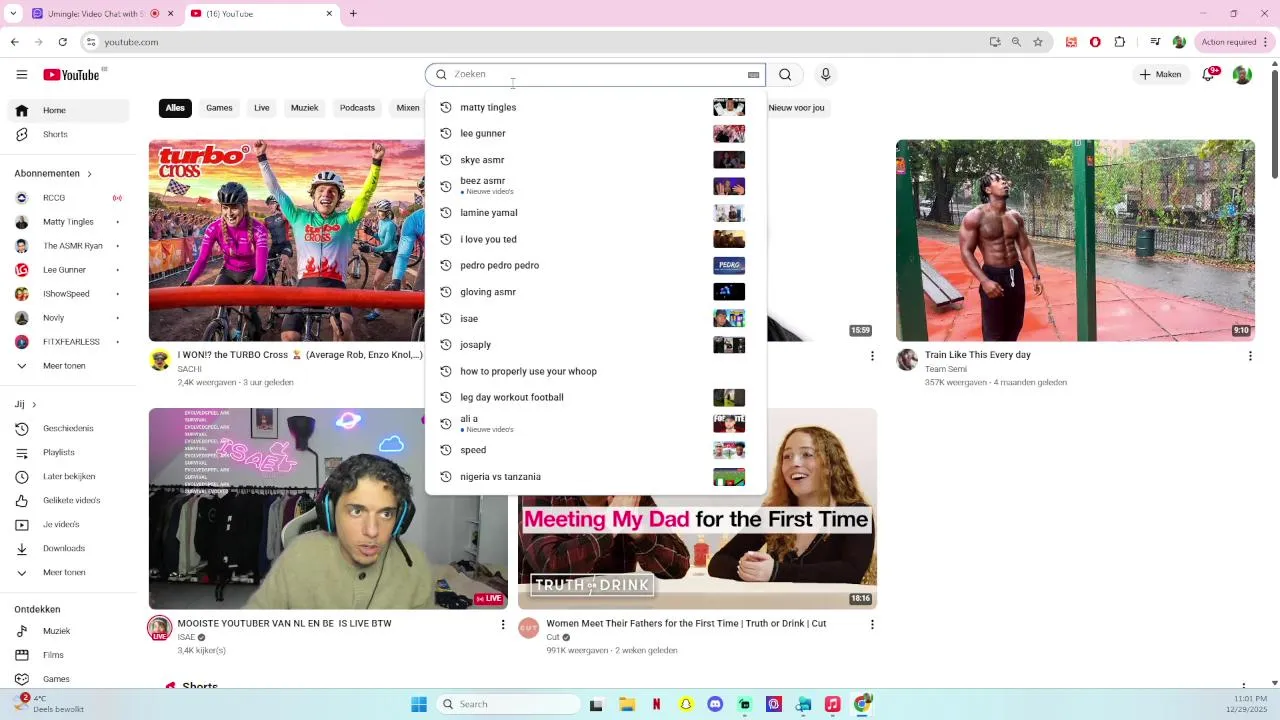Open the notifications bell
The width and height of the screenshot is (1280, 720).
point(1208,74)
